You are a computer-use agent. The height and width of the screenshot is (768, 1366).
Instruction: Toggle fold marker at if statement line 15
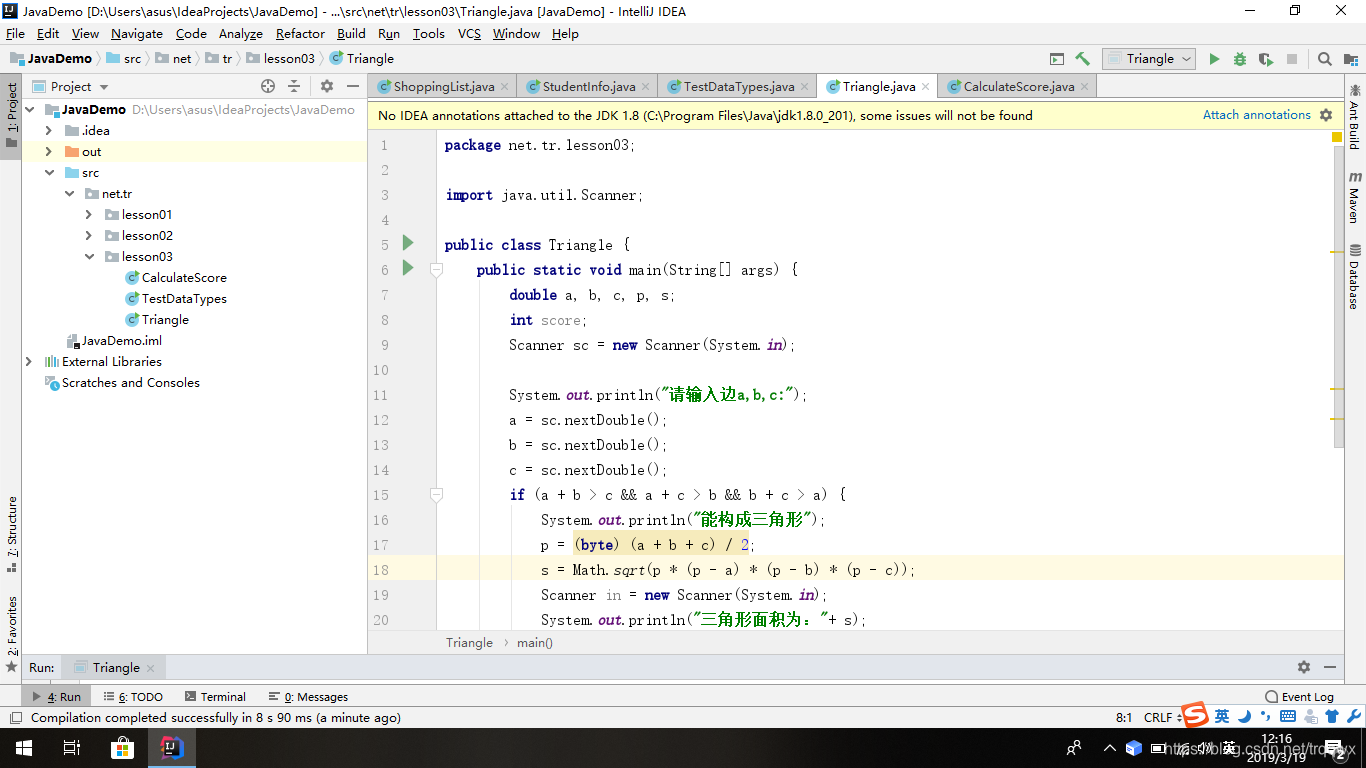(436, 495)
